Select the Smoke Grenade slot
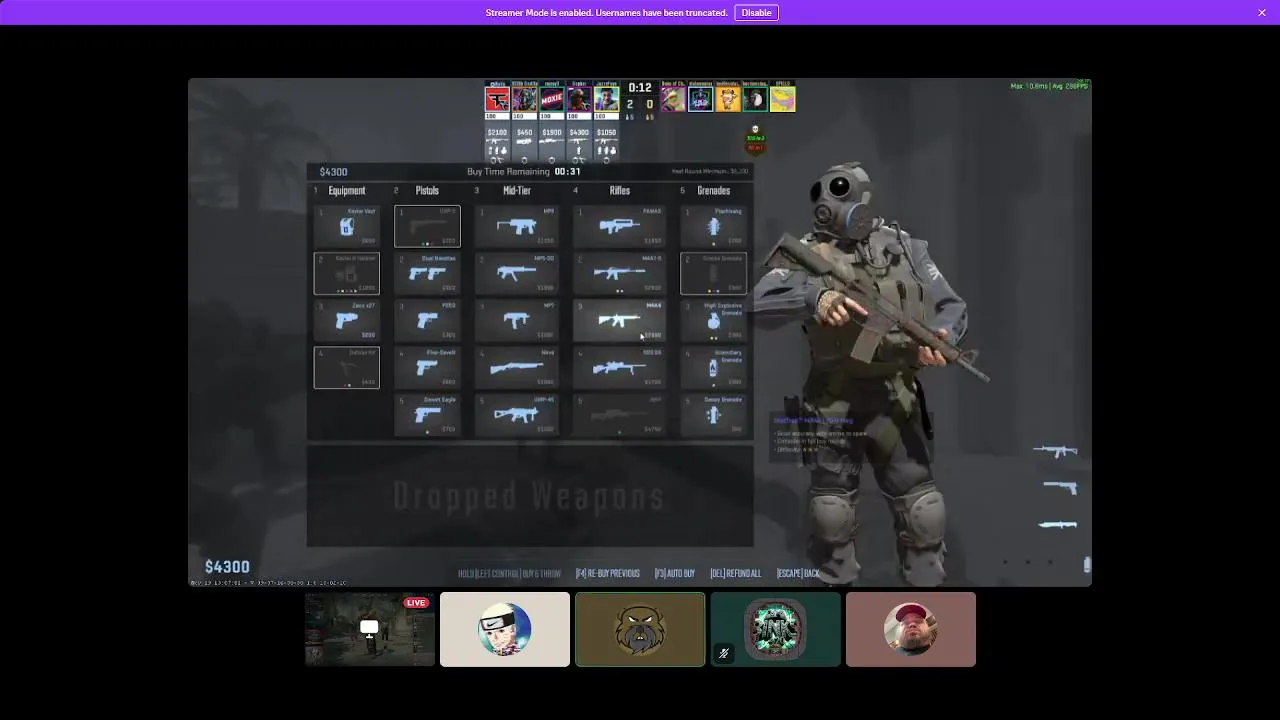The width and height of the screenshot is (1280, 720). coord(713,273)
